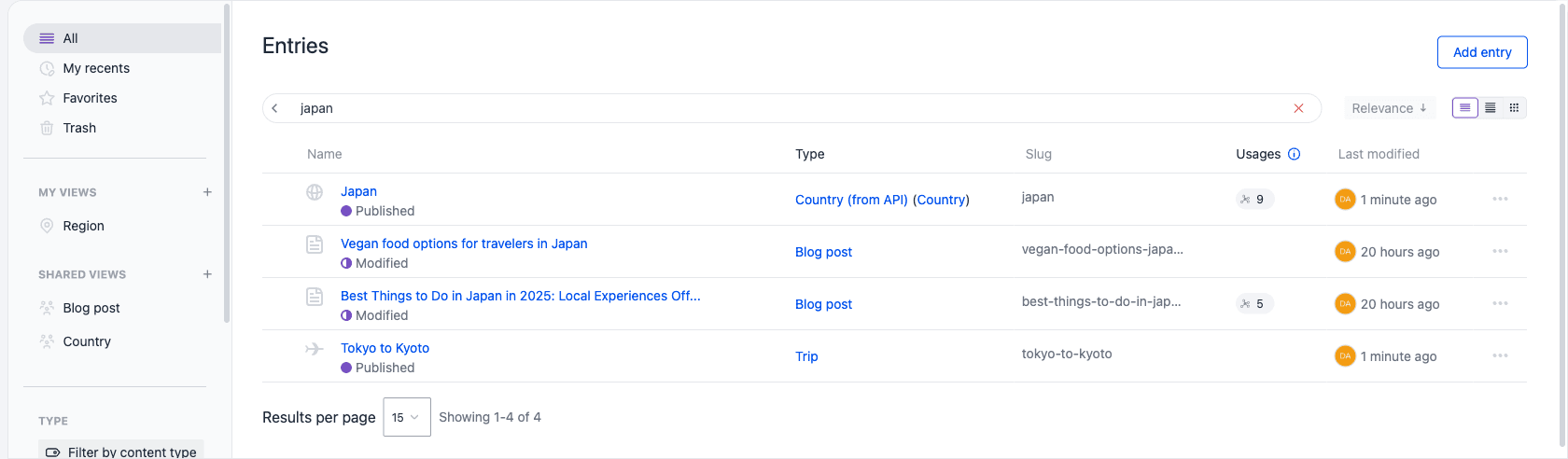Click document icon of Best Things row

[315, 297]
